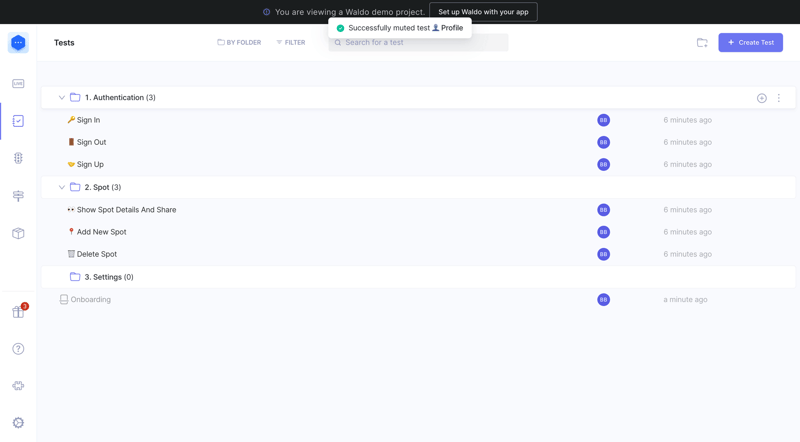The width and height of the screenshot is (800, 442).
Task: Open the By Folder grouping dropdown
Action: point(239,42)
